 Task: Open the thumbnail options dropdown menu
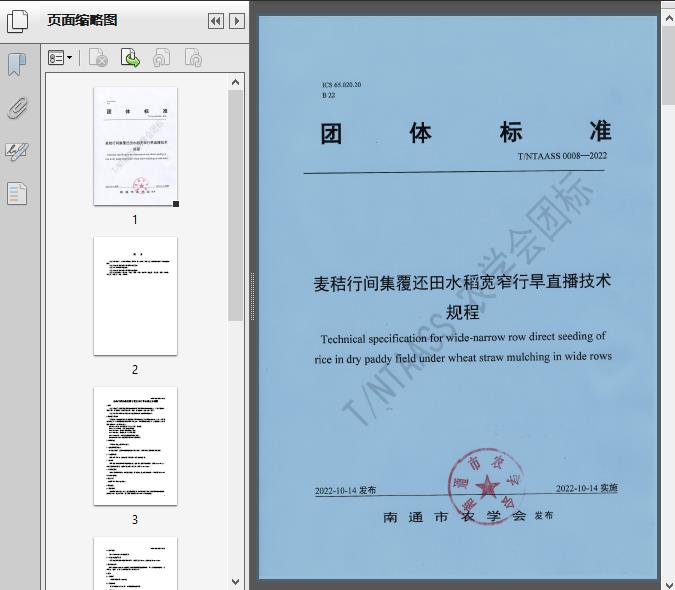coord(60,58)
